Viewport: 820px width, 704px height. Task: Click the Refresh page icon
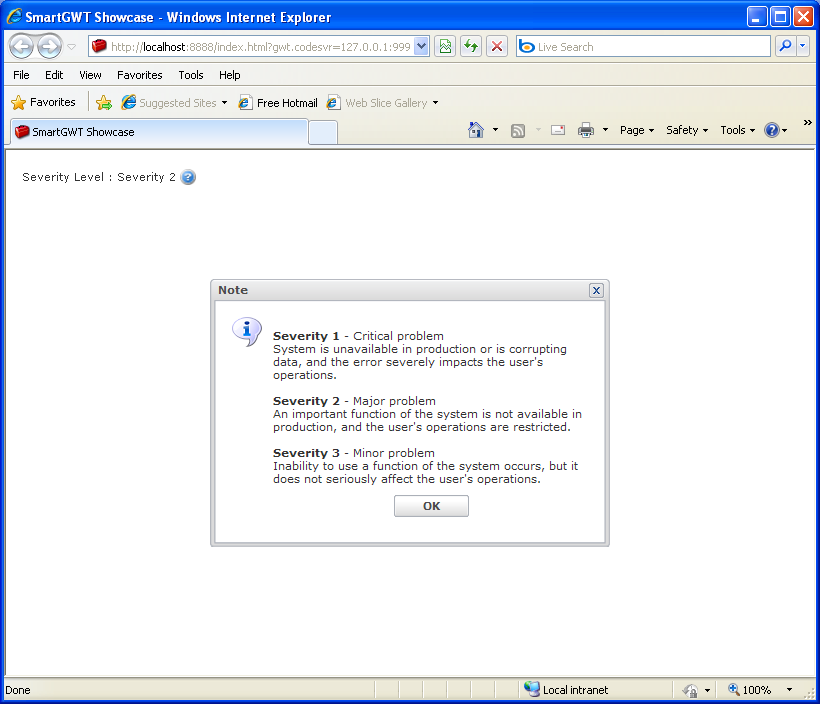[471, 47]
